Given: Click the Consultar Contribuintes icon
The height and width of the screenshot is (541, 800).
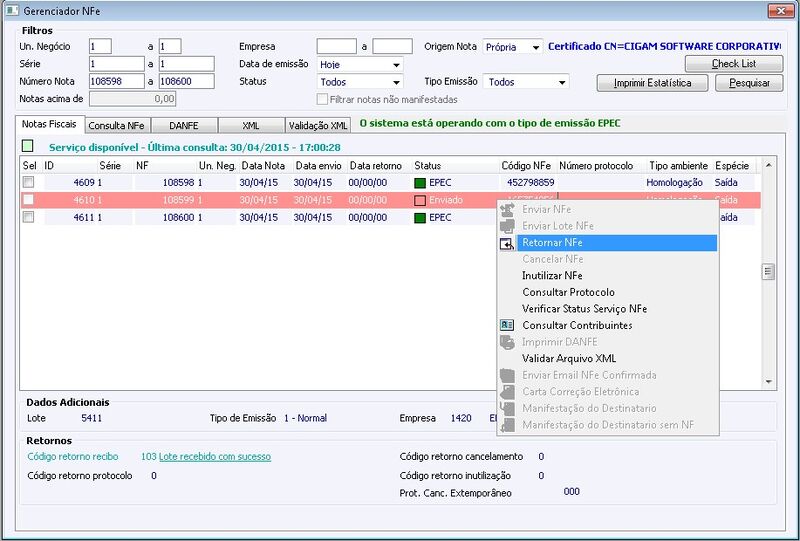Looking at the screenshot, I should [x=507, y=325].
